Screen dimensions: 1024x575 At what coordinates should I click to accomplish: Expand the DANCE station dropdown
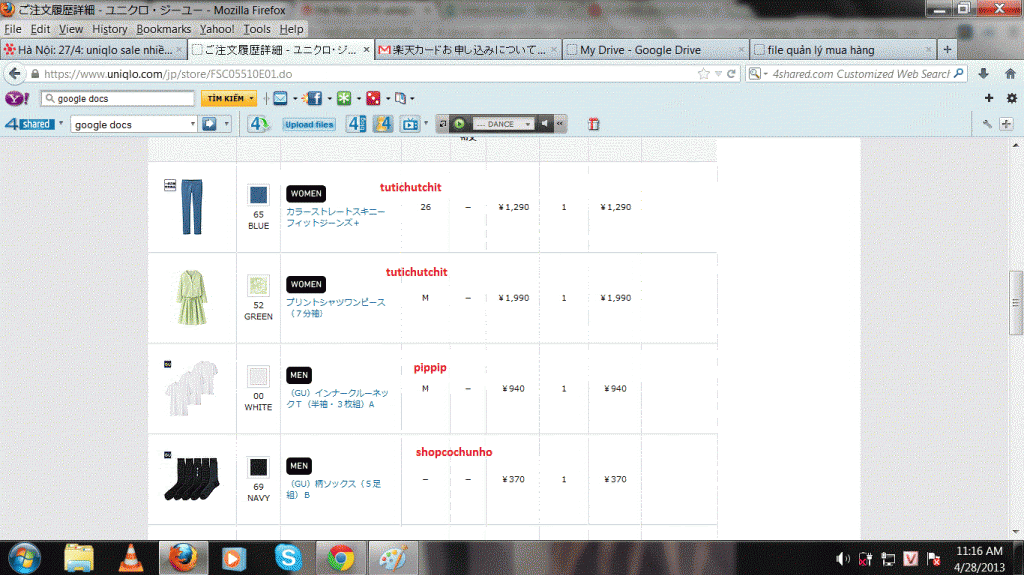[x=529, y=124]
